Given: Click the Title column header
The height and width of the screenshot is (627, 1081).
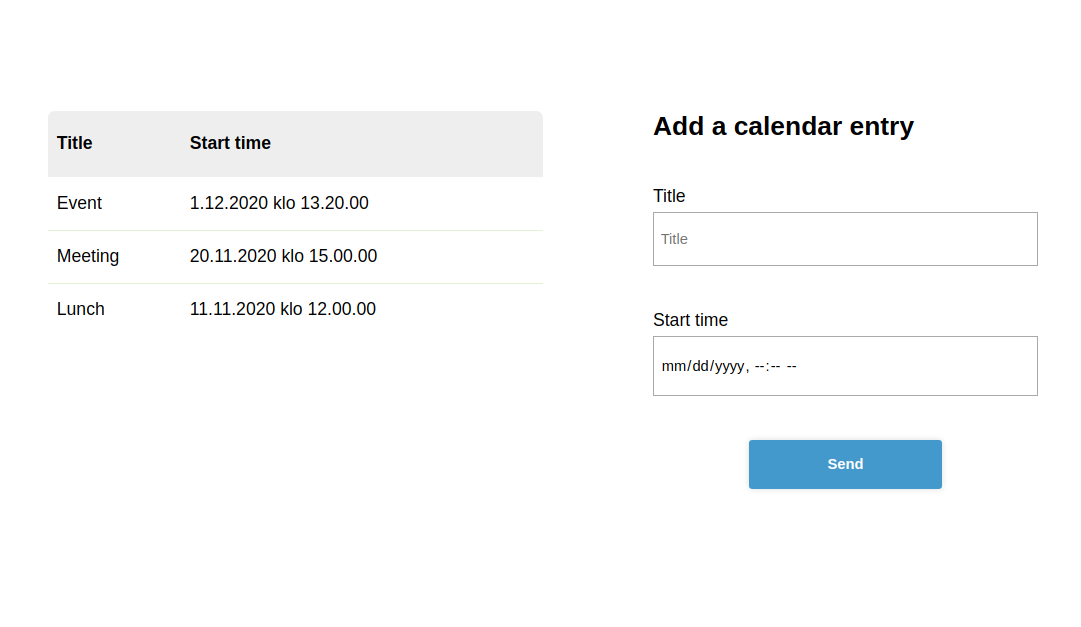Looking at the screenshot, I should [74, 143].
